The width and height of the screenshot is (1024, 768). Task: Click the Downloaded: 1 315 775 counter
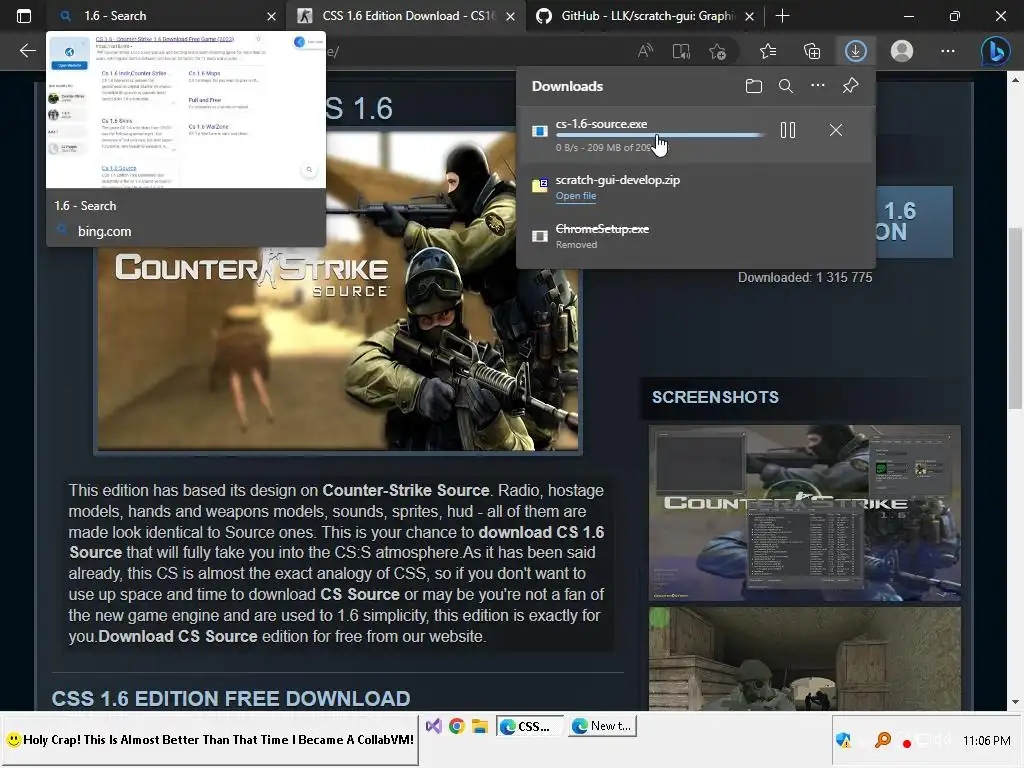pos(805,278)
